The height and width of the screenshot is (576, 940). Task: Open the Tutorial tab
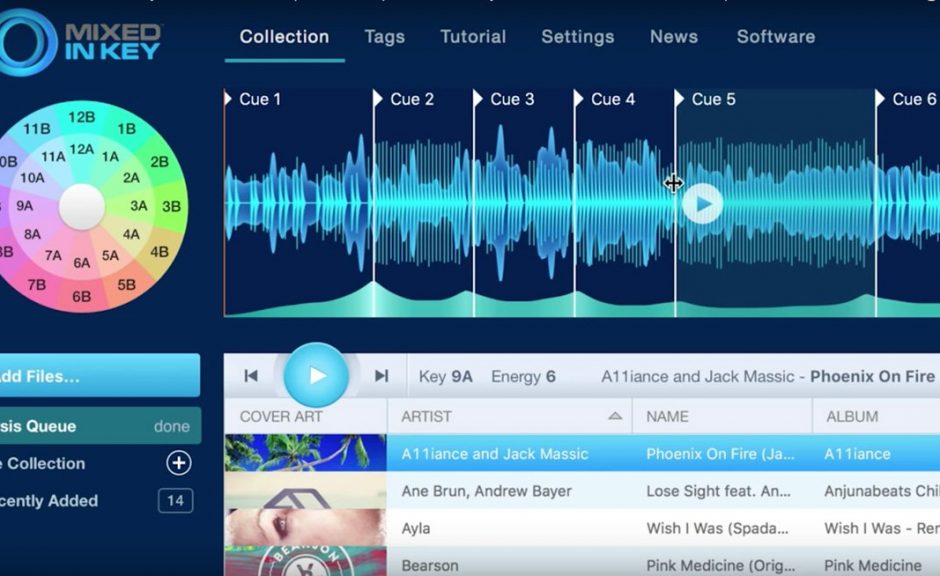click(473, 37)
